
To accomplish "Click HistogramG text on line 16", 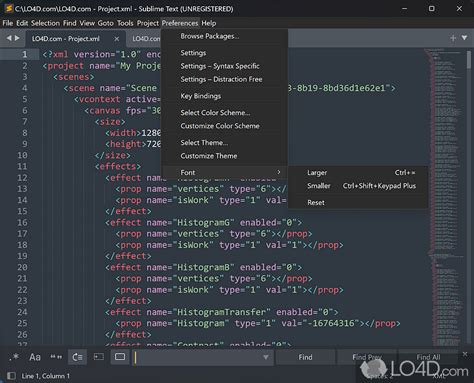I will 203,222.
